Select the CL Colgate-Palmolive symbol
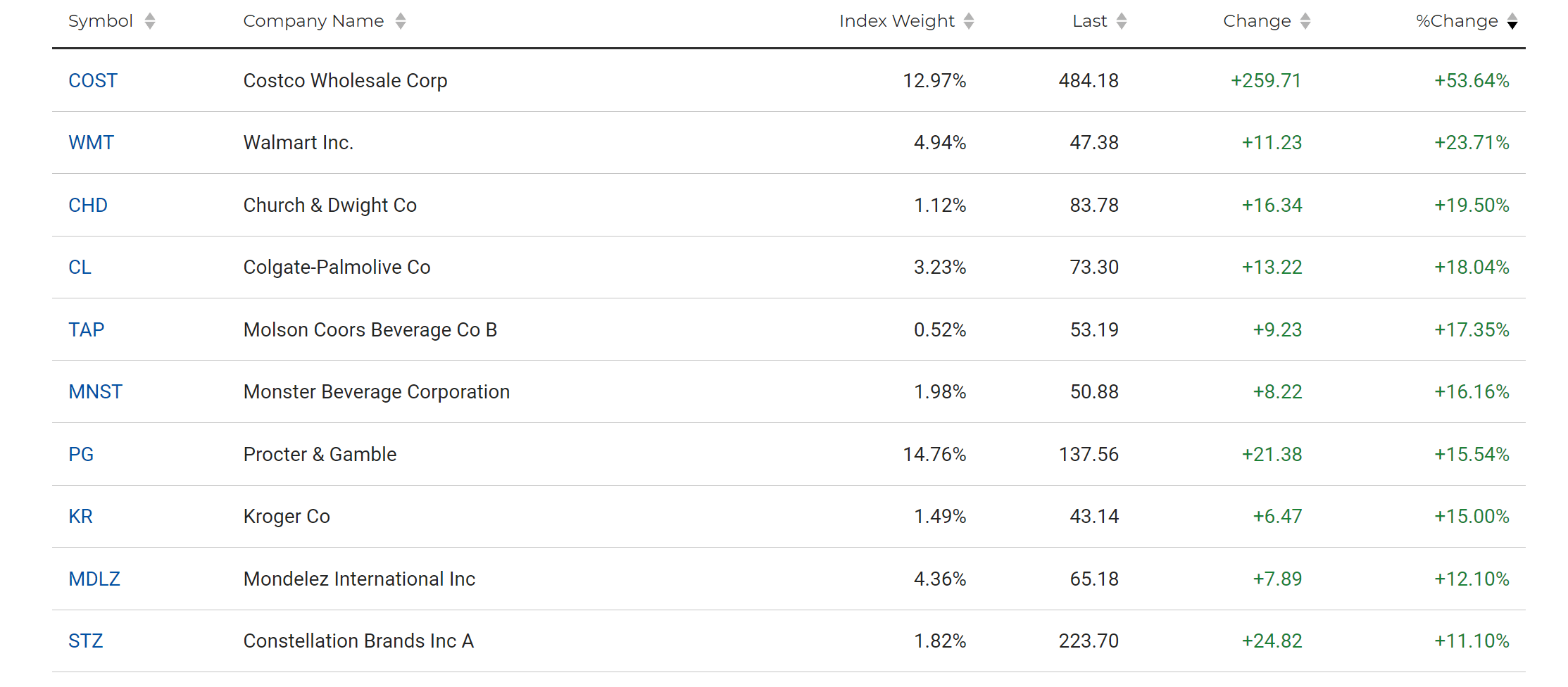 point(80,267)
